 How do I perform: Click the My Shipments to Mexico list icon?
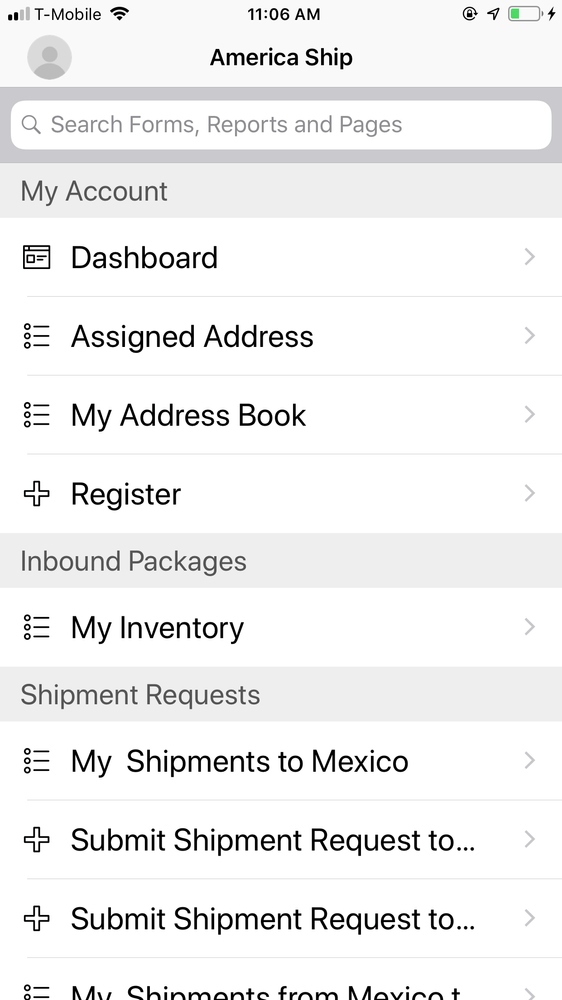(36, 761)
